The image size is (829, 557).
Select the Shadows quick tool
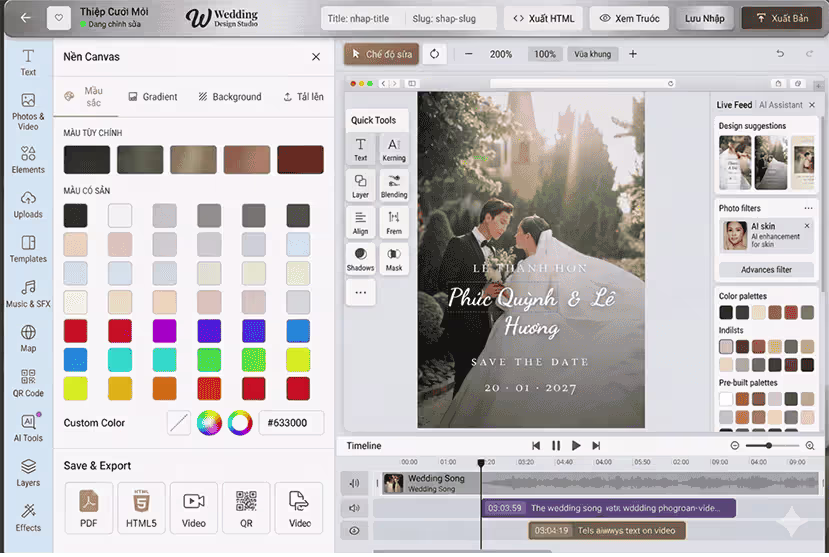tap(361, 259)
